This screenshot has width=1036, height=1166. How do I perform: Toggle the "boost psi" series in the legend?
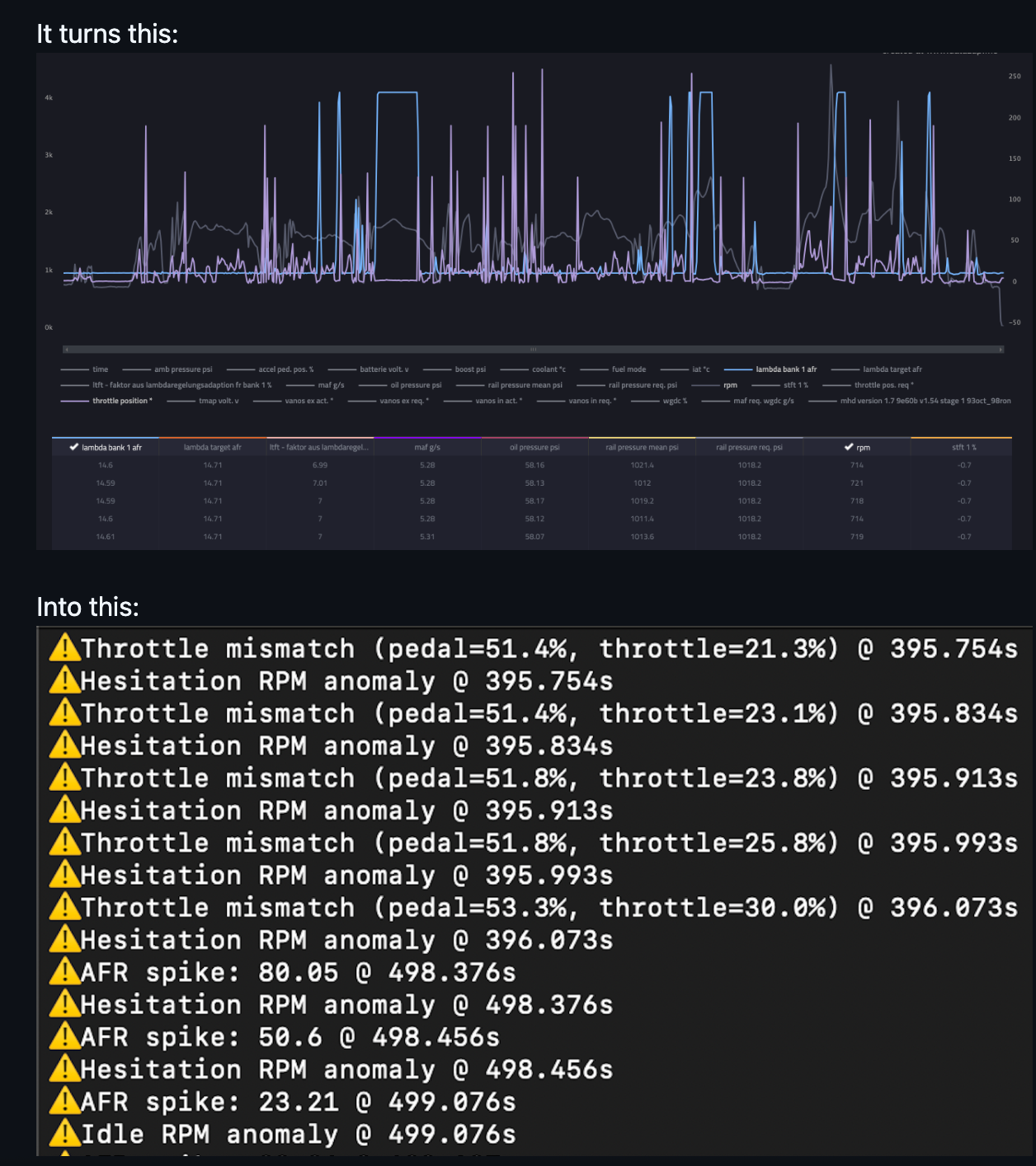coord(469,369)
